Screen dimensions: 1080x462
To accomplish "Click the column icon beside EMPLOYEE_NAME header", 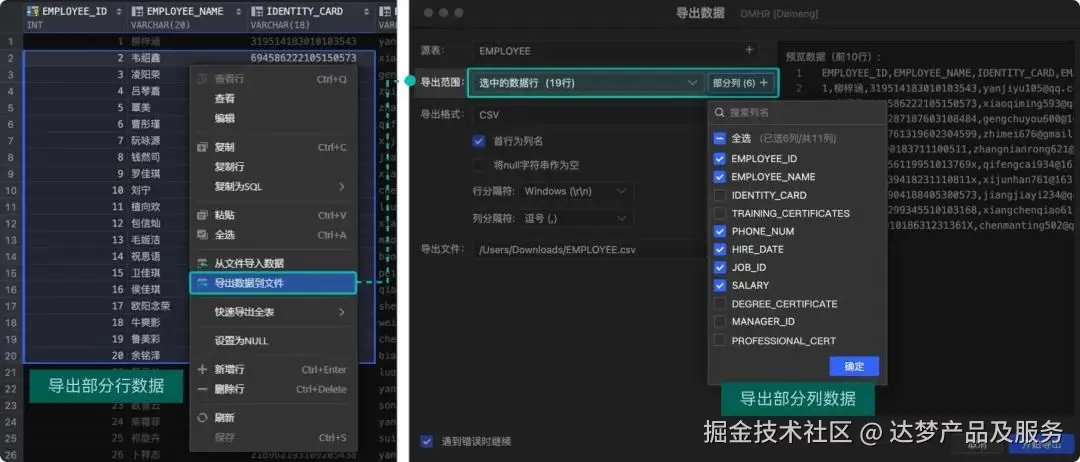I will coord(137,12).
